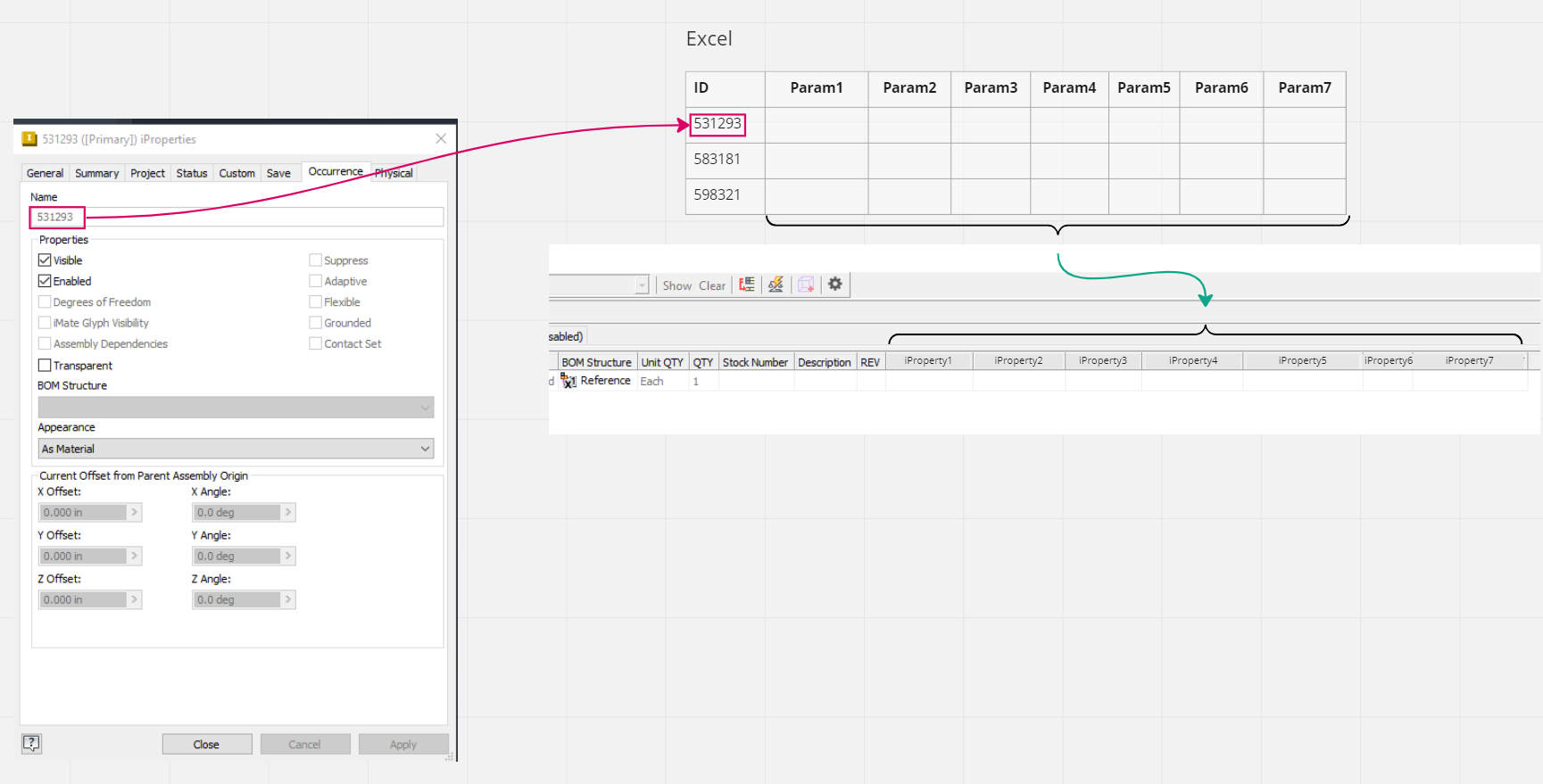Open the Appearance 'As Material' dropdown
Image resolution: width=1543 pixels, height=784 pixels.
coord(236,449)
